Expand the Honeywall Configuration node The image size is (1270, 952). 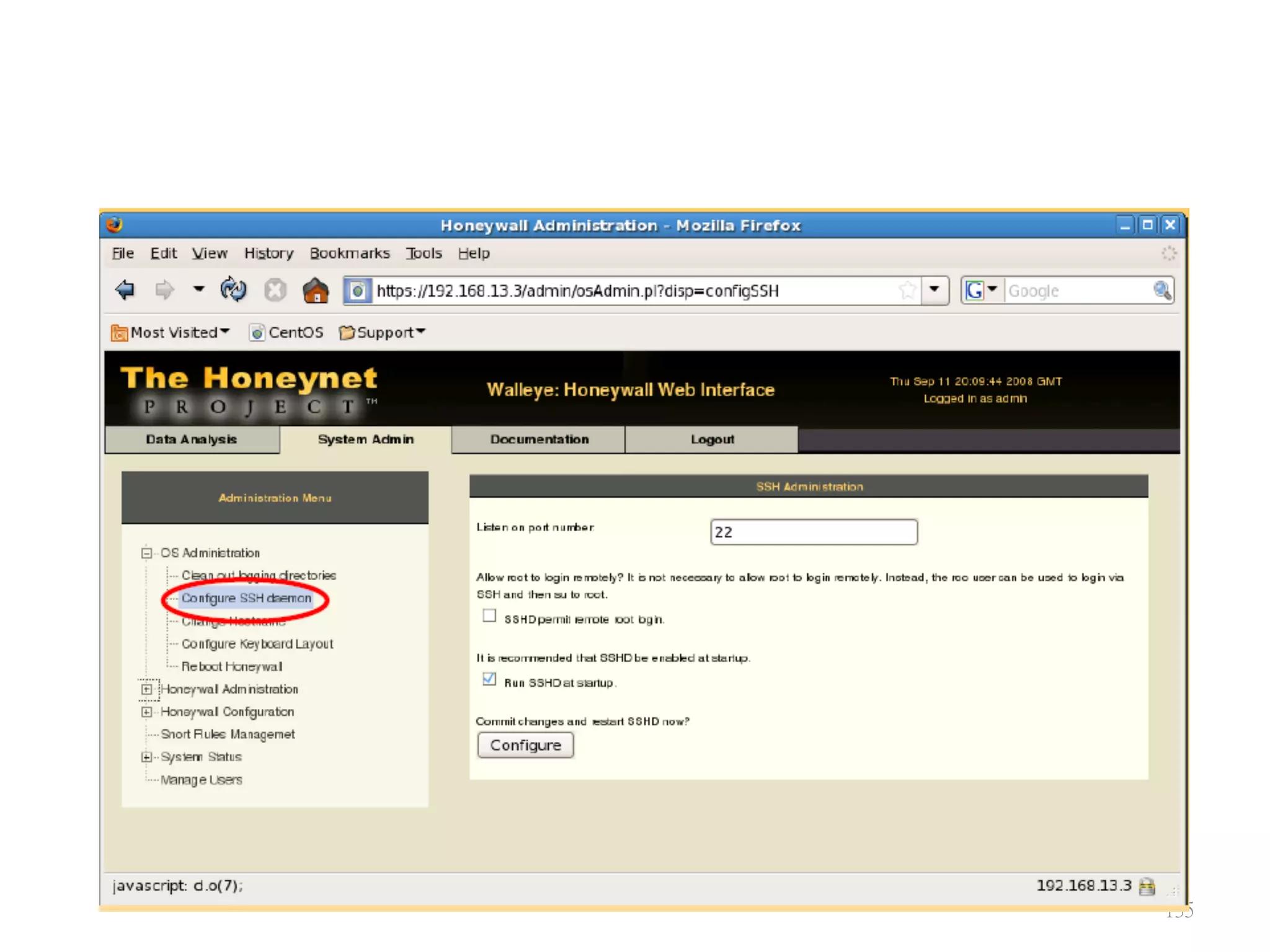pos(146,712)
